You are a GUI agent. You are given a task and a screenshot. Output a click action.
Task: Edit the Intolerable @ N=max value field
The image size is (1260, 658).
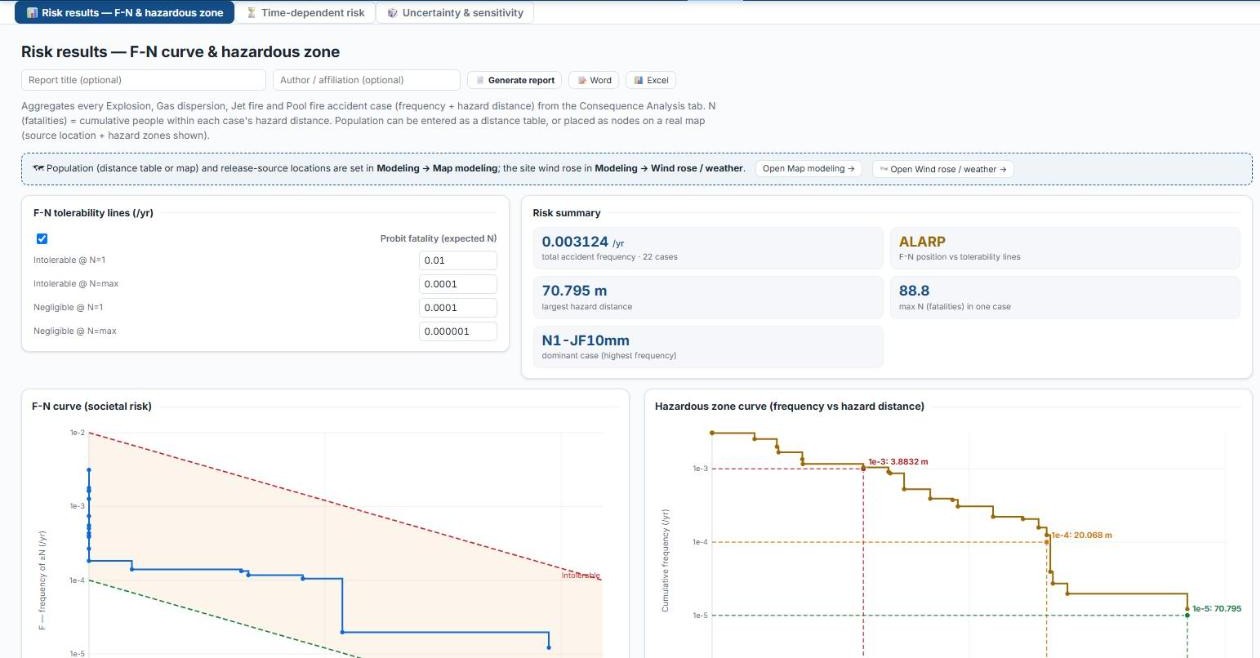(x=458, y=284)
